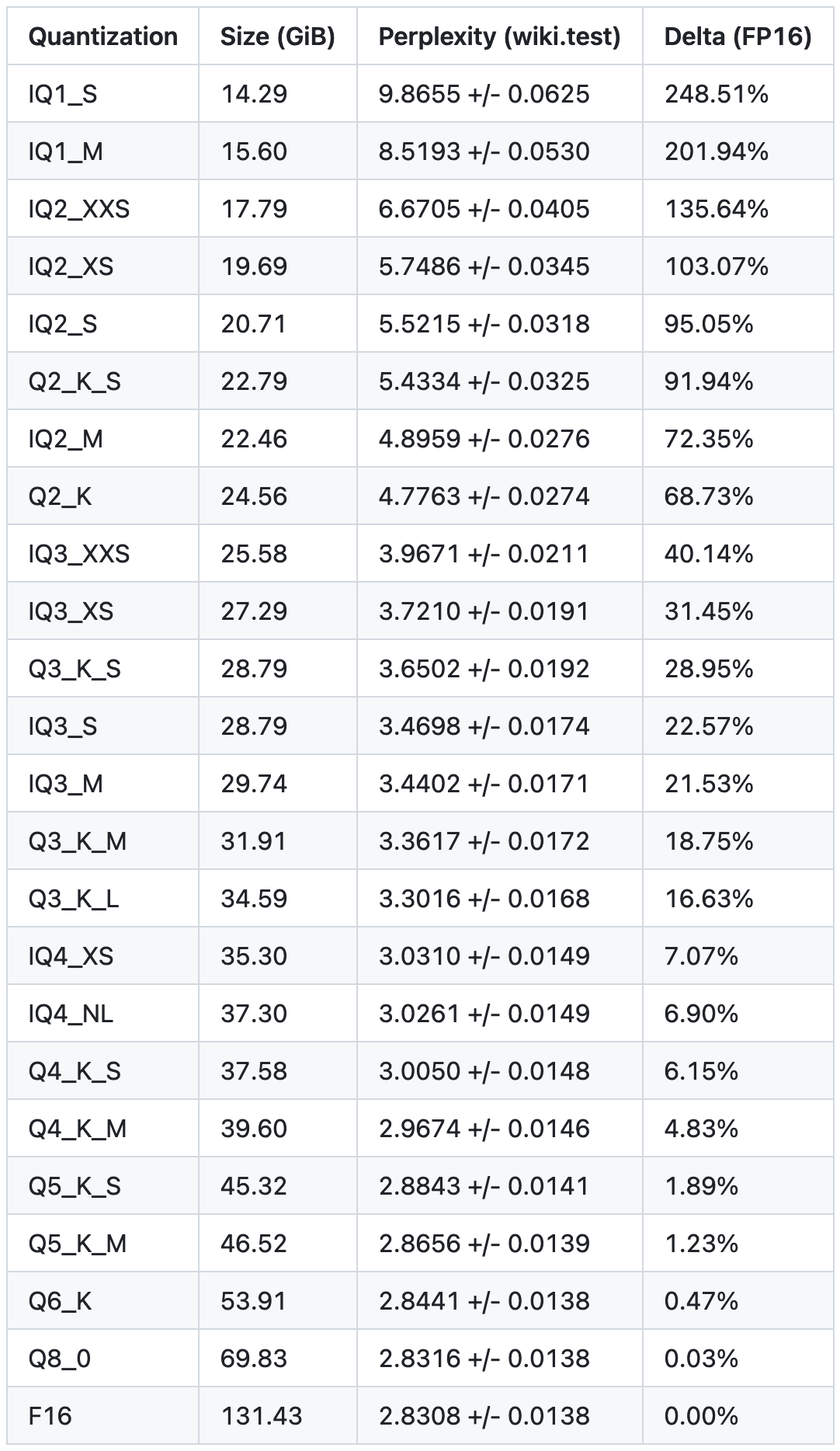Select the IQ4_NL quantization cell
The height and width of the screenshot is (1451, 840).
pos(71,1014)
